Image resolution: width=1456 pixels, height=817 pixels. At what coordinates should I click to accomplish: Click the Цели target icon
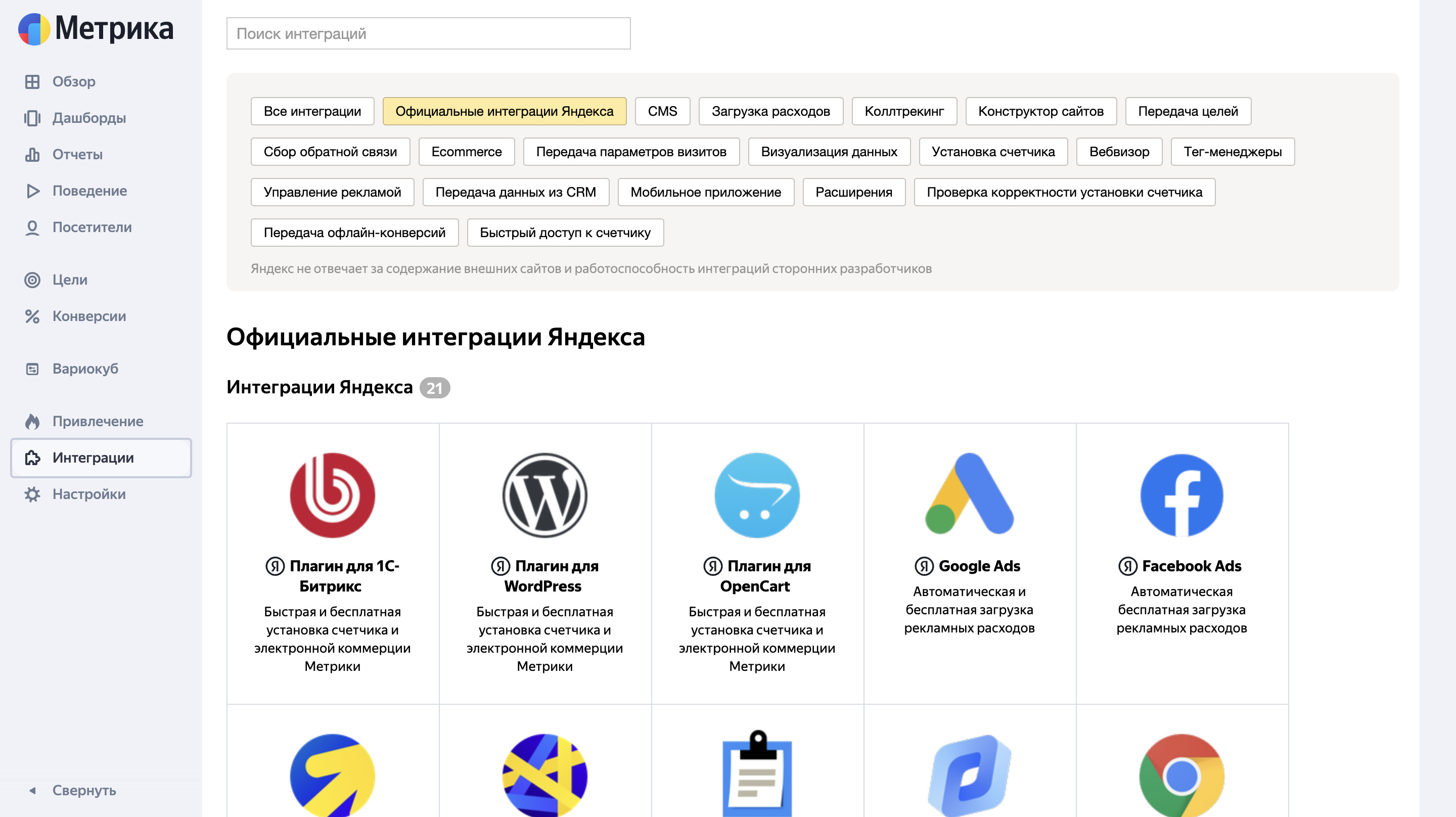(32, 280)
